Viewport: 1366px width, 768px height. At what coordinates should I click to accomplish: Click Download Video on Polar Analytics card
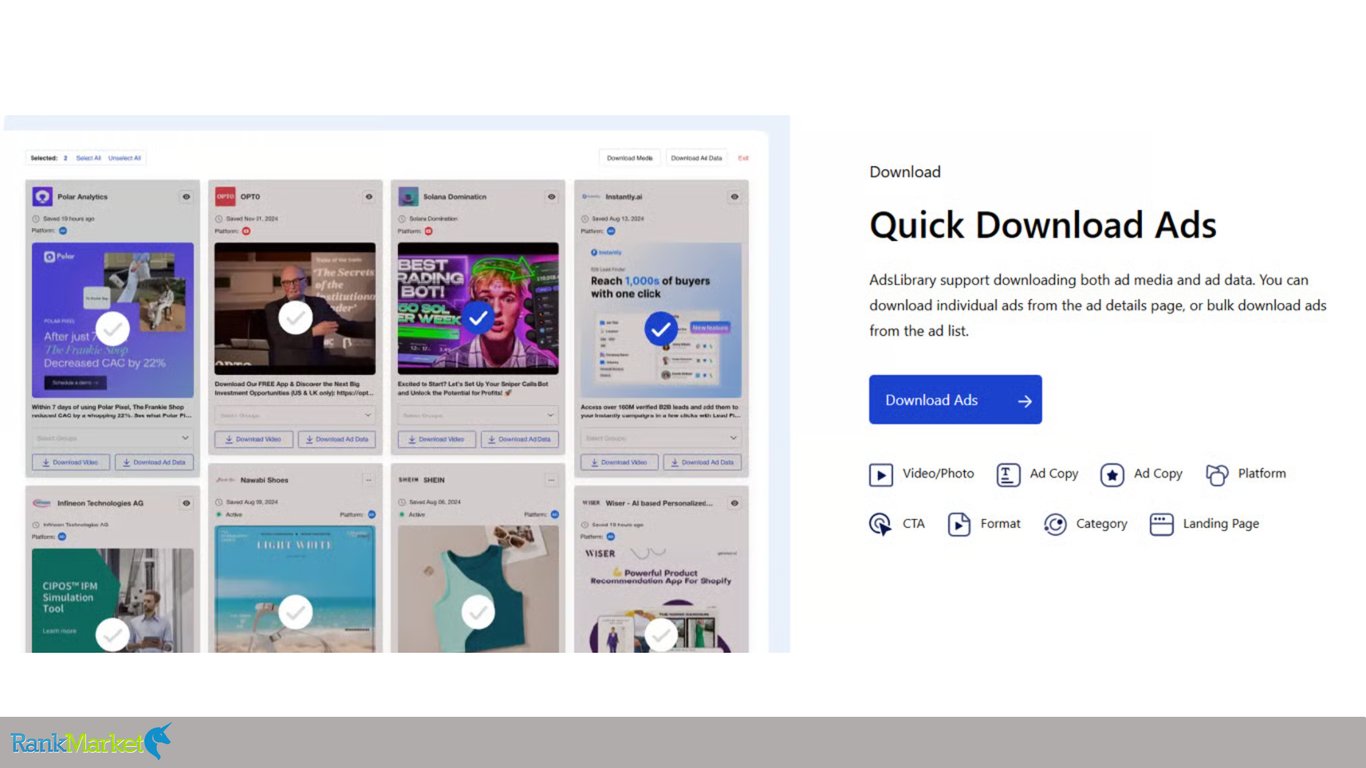[x=71, y=462]
